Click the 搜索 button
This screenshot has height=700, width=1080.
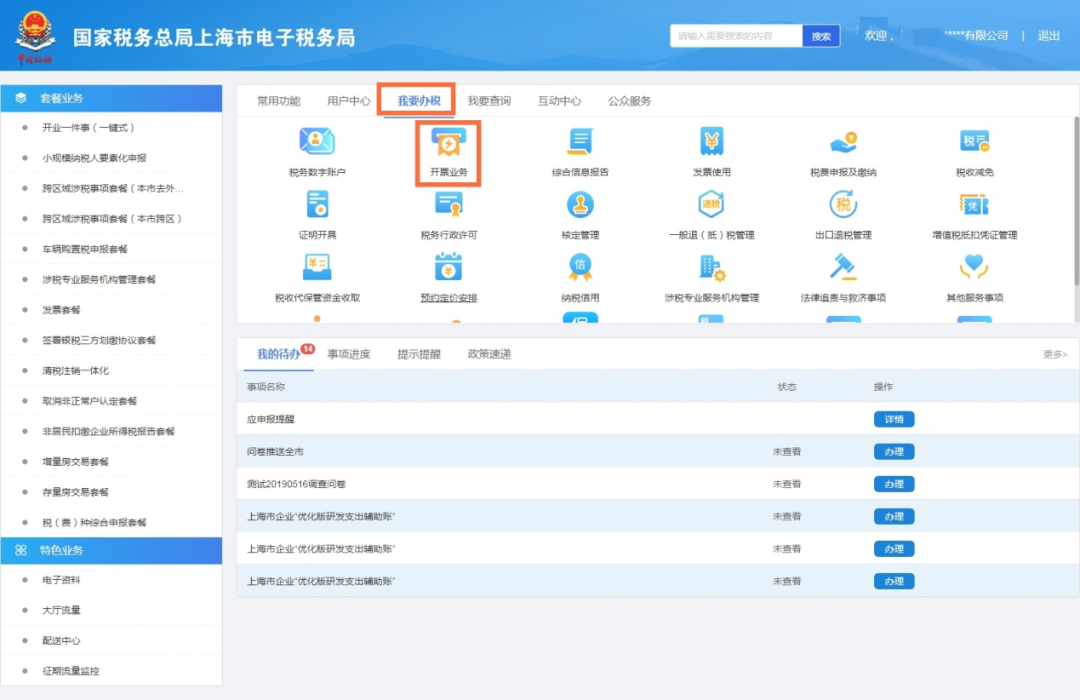point(821,36)
